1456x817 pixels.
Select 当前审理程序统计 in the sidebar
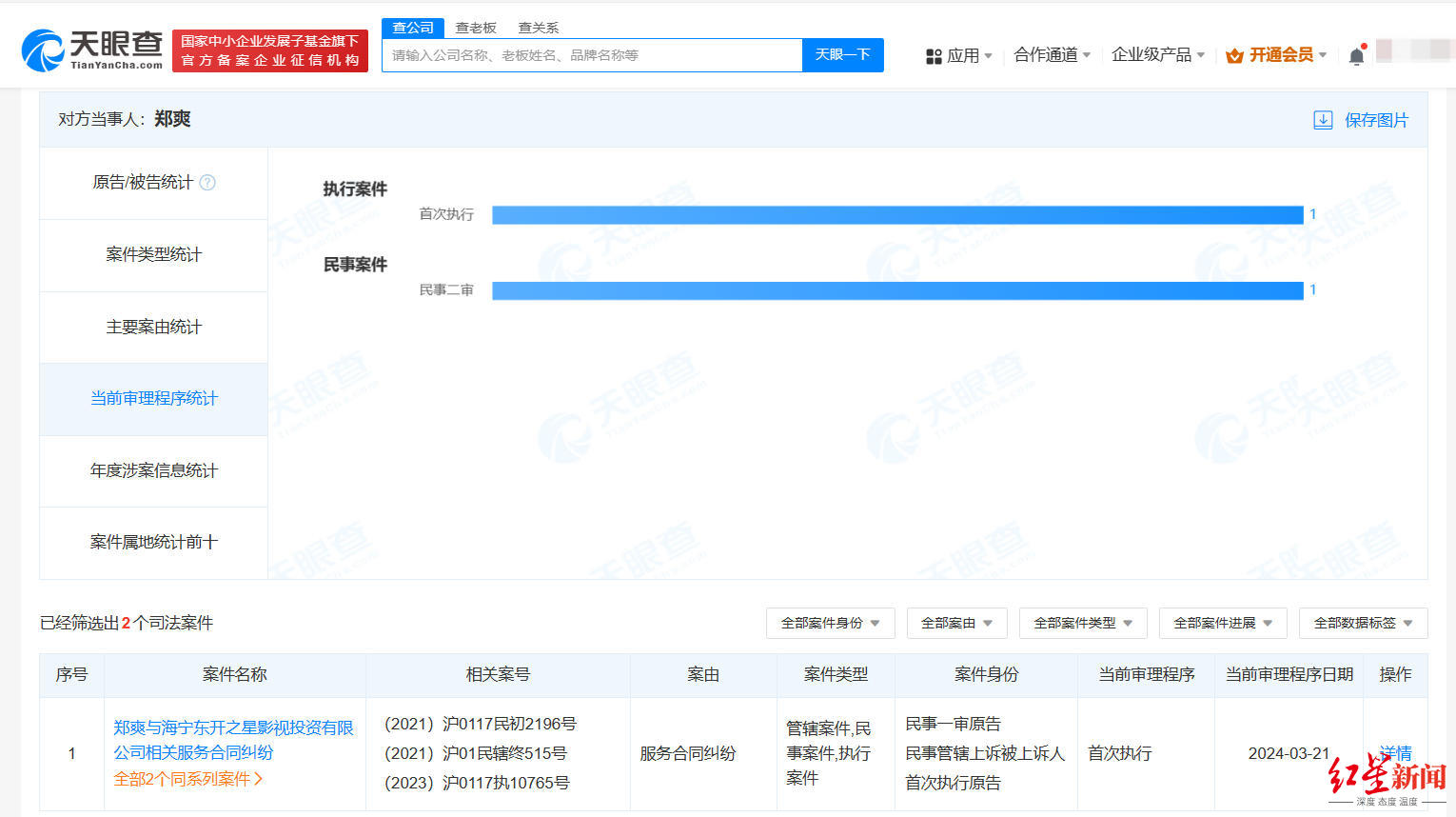(x=153, y=399)
